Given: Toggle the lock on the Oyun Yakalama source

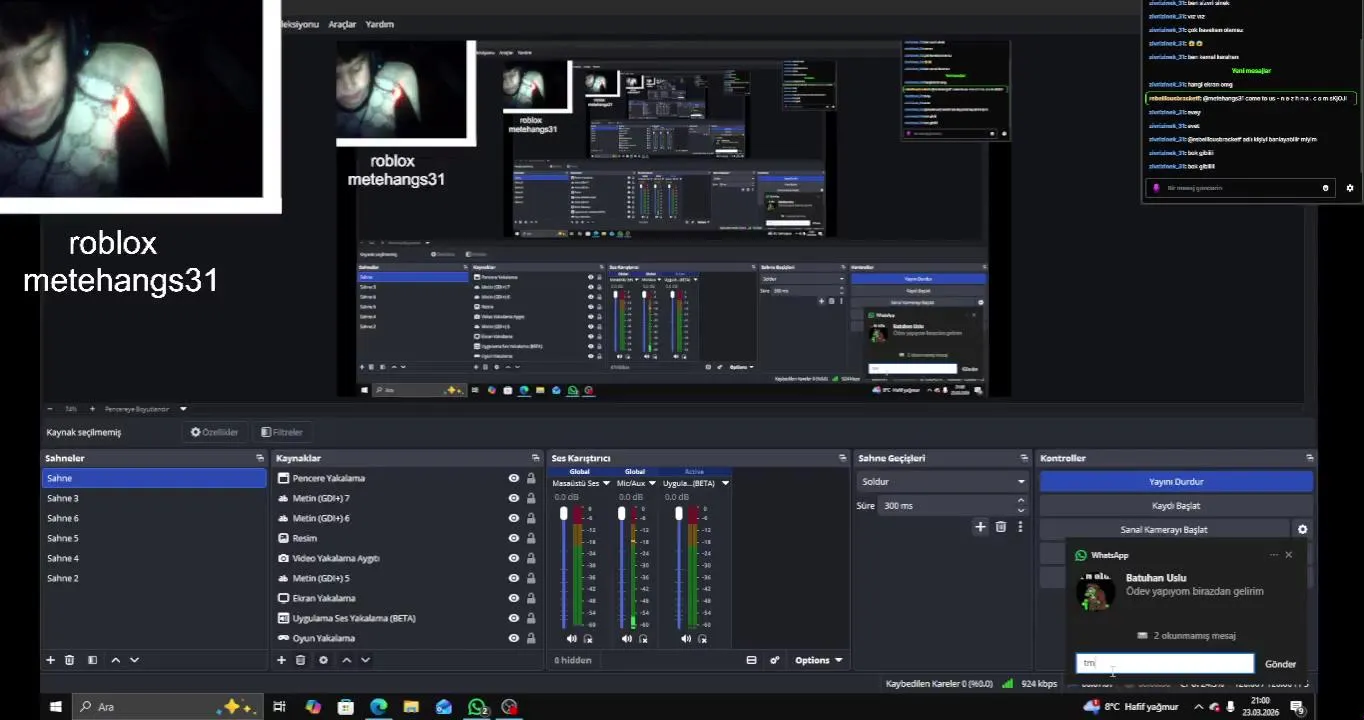Looking at the screenshot, I should 531,638.
